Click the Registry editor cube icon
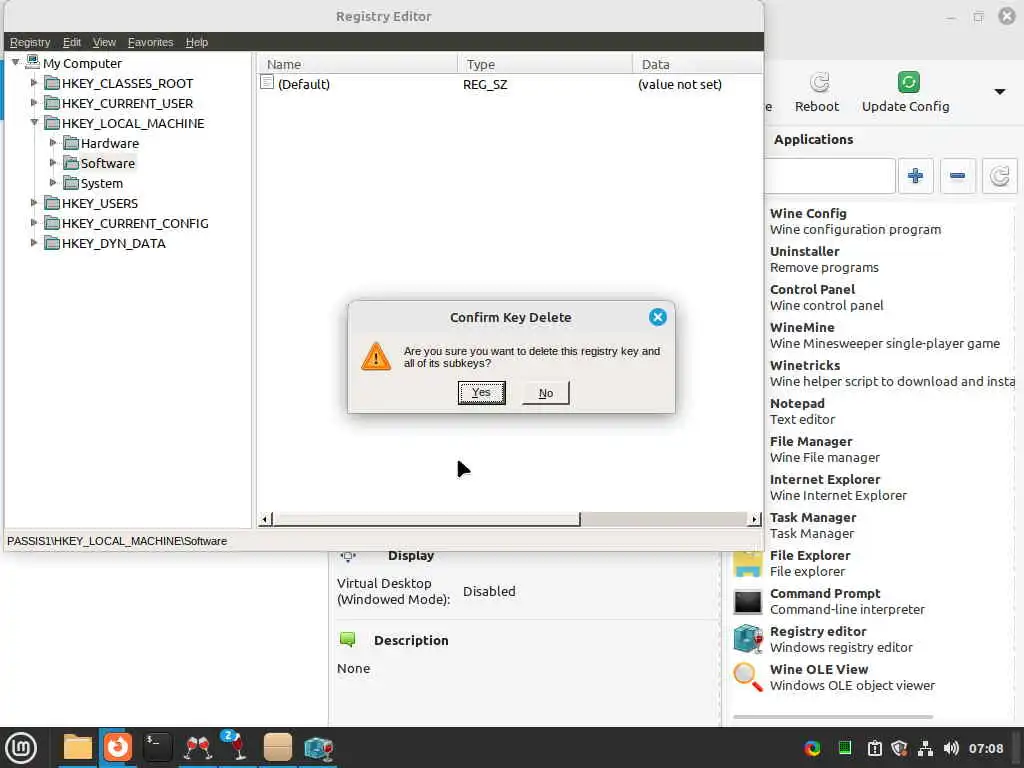This screenshot has height=768, width=1024. tap(748, 639)
